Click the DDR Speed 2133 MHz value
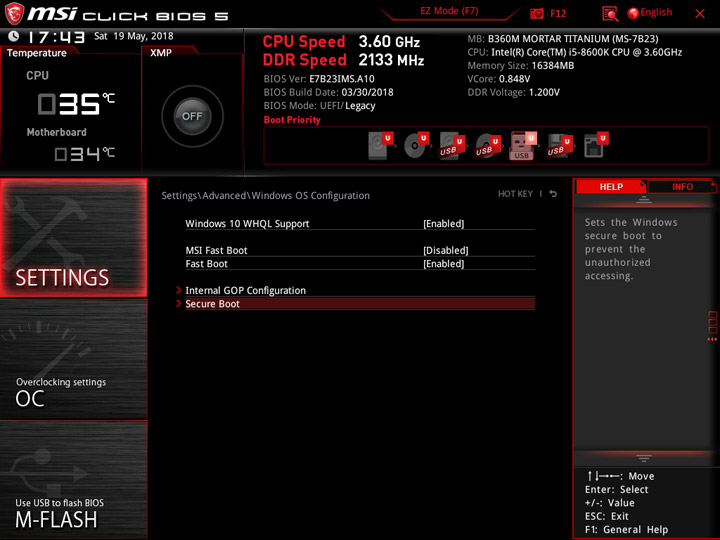The image size is (720, 540). tap(391, 60)
